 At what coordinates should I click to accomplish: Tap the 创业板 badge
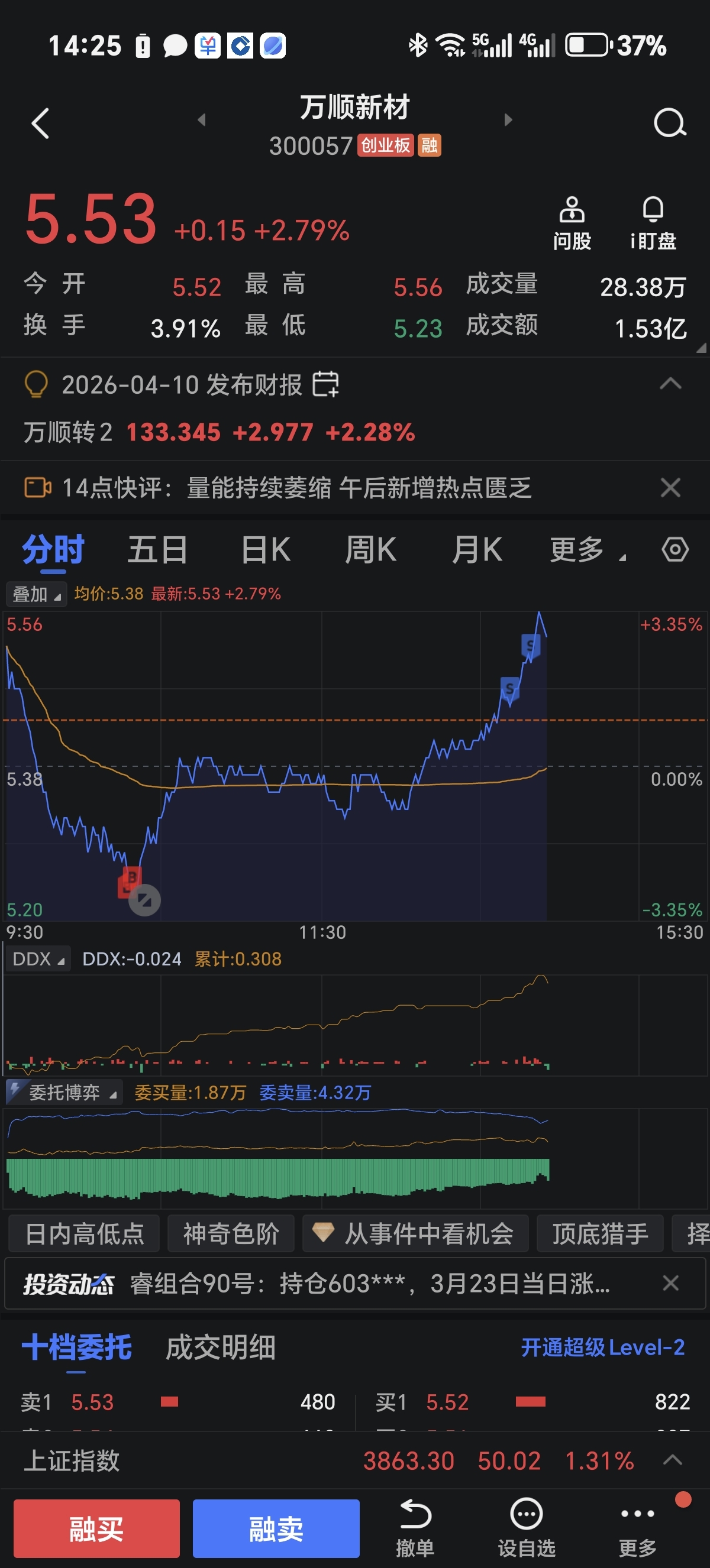(385, 145)
